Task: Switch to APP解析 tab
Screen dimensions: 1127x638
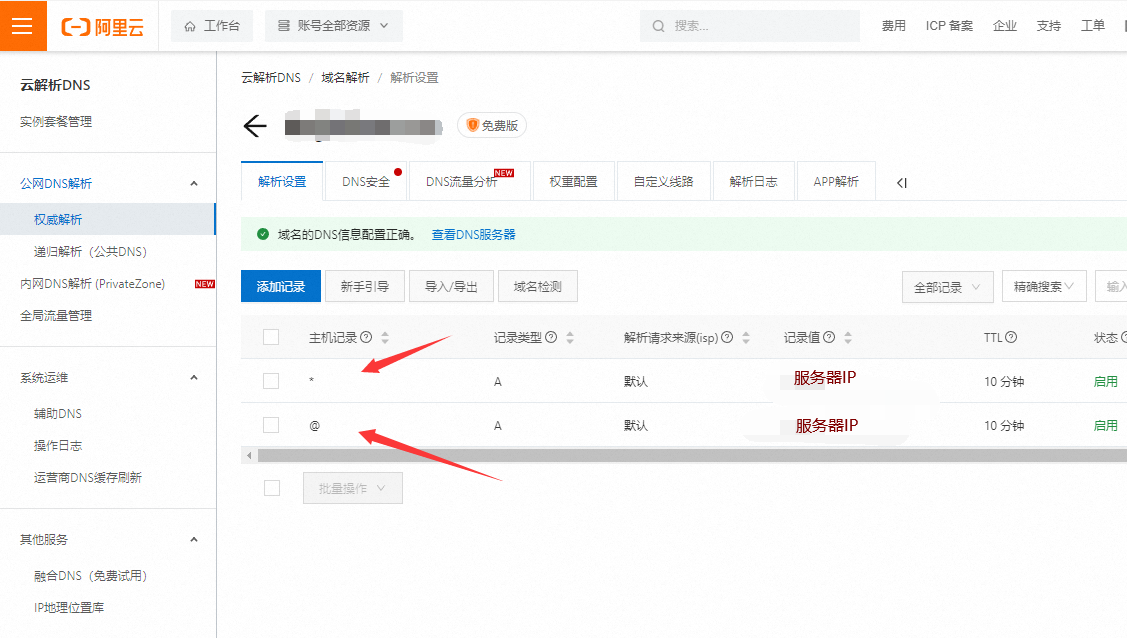Action: [x=836, y=182]
